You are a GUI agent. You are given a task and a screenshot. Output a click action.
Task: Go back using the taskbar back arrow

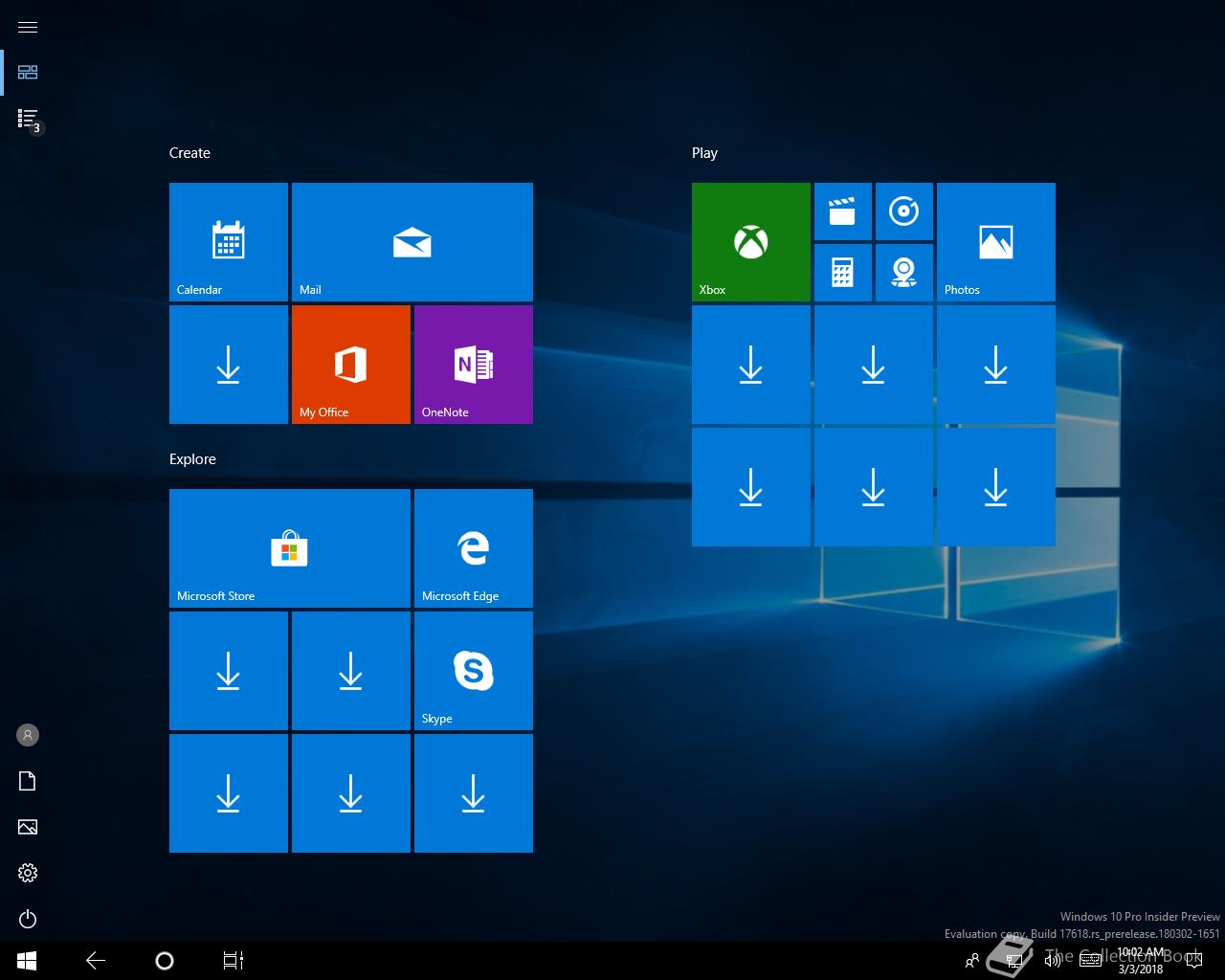(x=96, y=961)
